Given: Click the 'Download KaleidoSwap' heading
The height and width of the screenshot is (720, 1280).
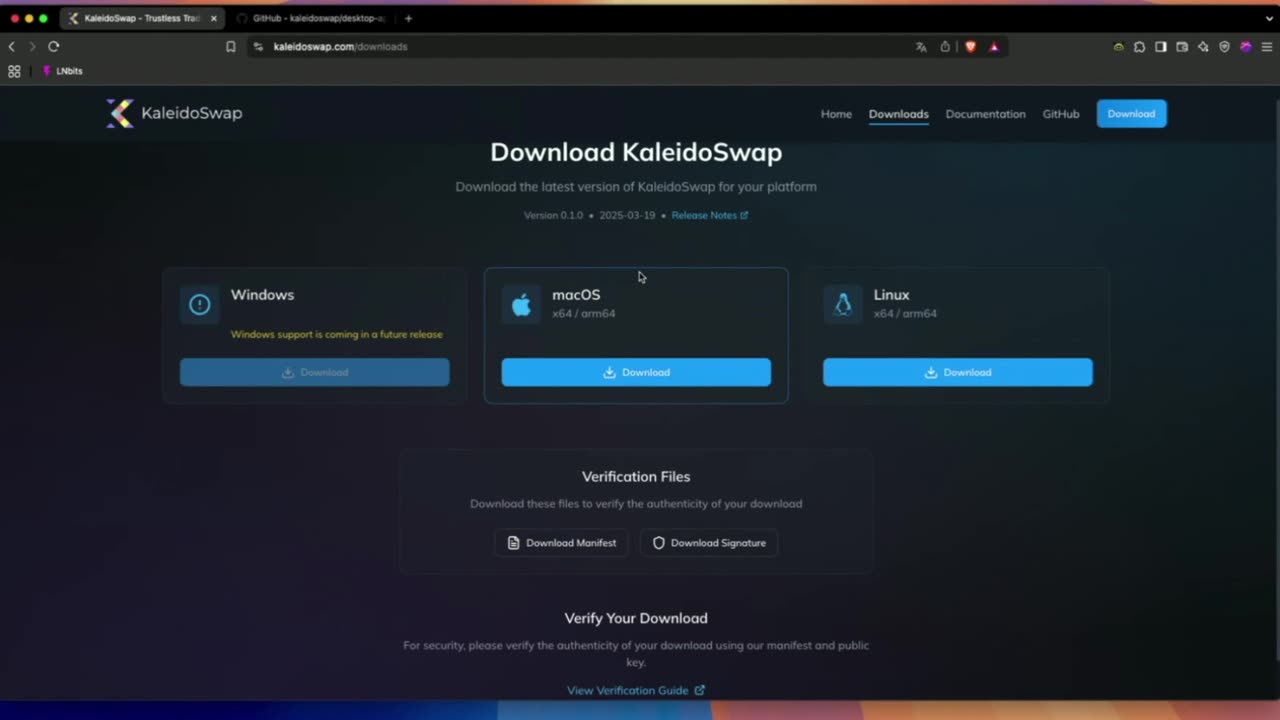Looking at the screenshot, I should coord(636,152).
